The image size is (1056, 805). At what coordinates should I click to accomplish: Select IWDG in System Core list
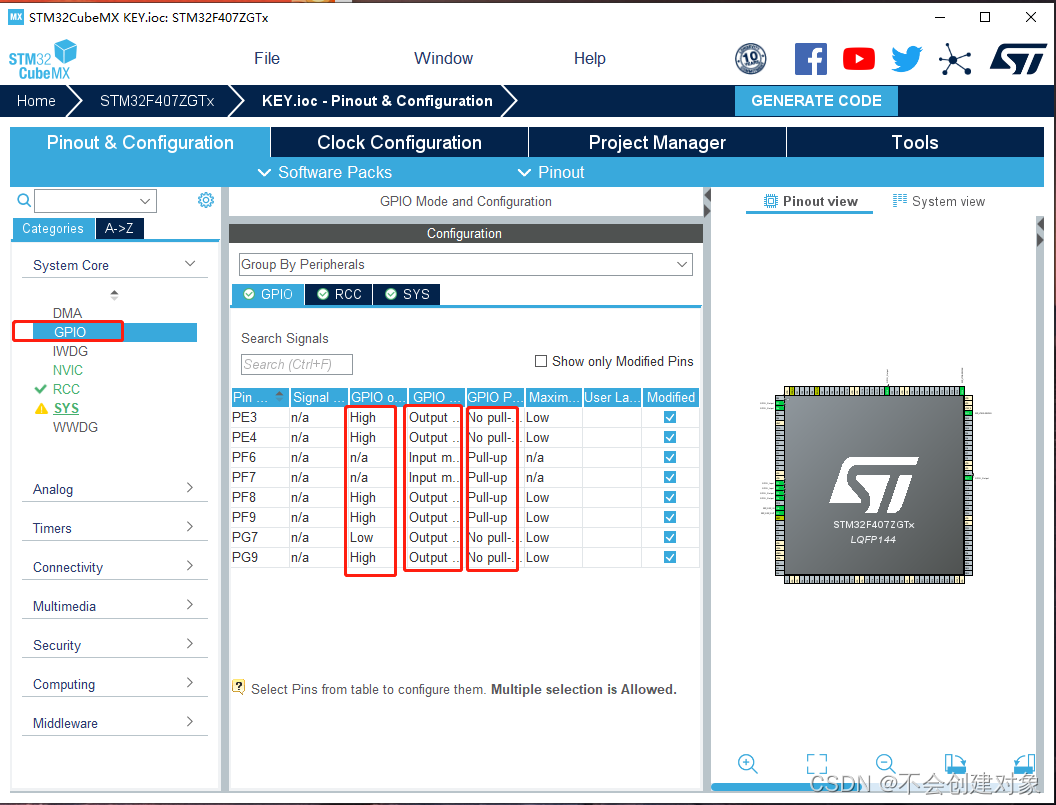pyautogui.click(x=70, y=351)
